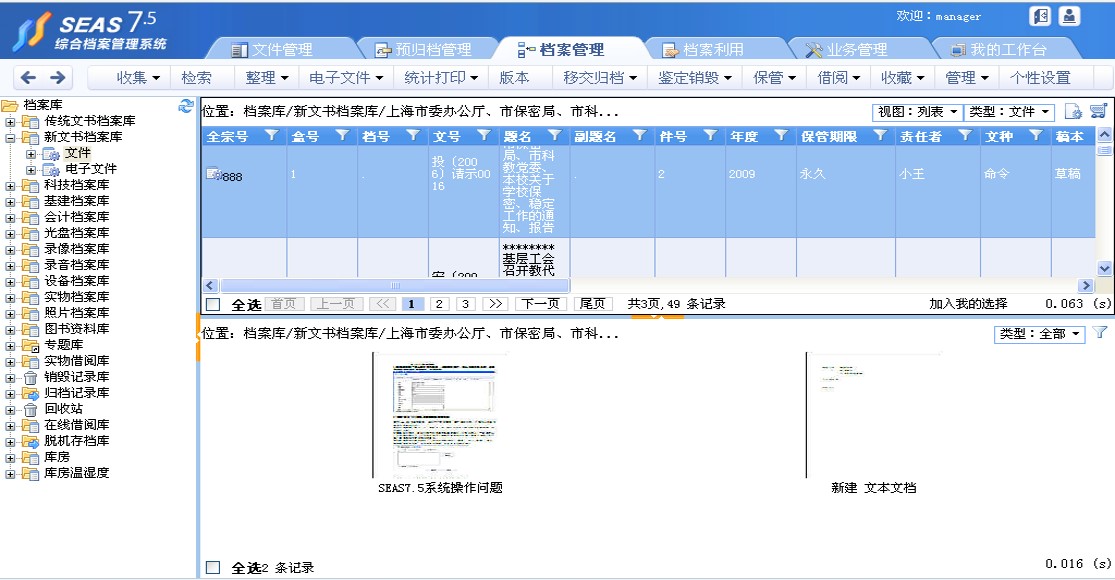Go to page 3 of the records
The image size is (1115, 580).
pyautogui.click(x=465, y=304)
